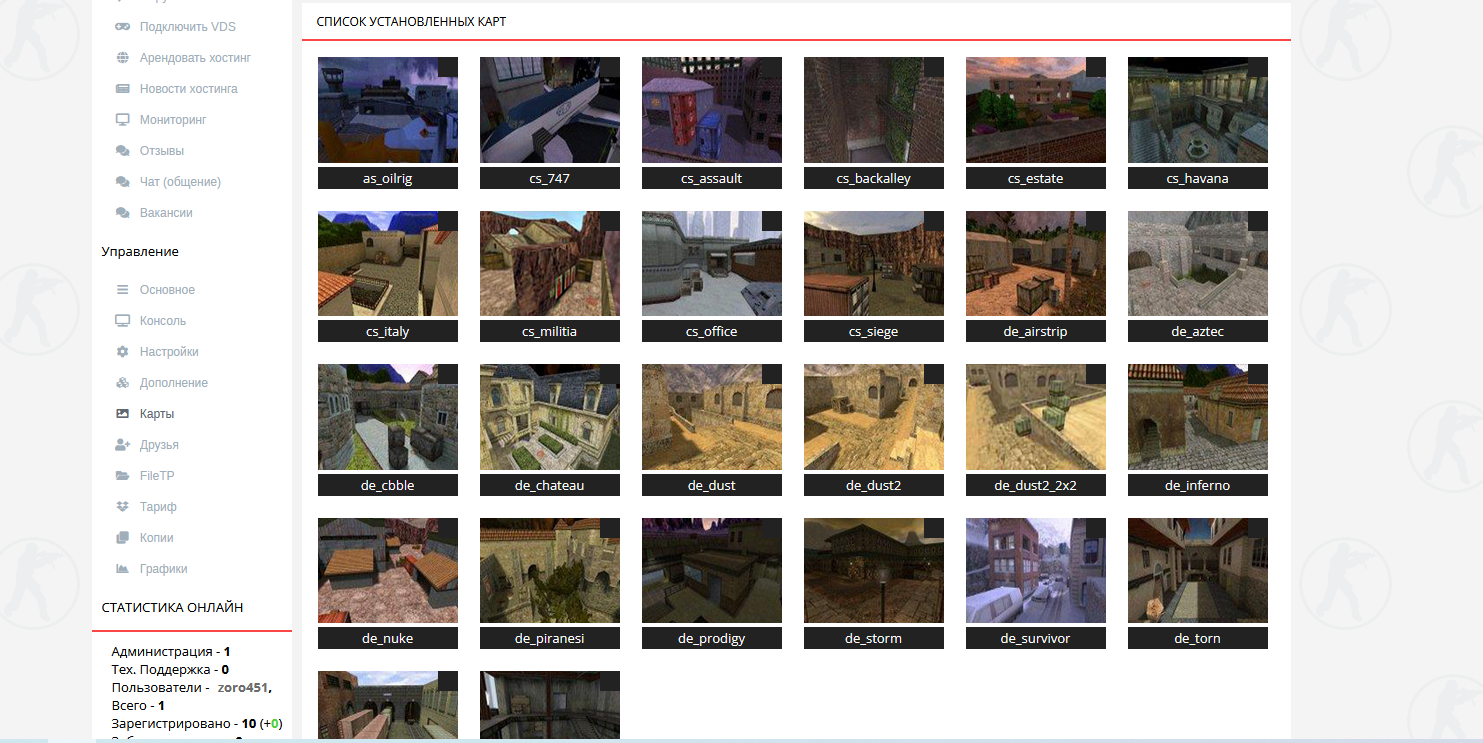Open reviews via the Отзывы chat-bubble icon
Image resolution: width=1483 pixels, height=743 pixels.
point(123,151)
